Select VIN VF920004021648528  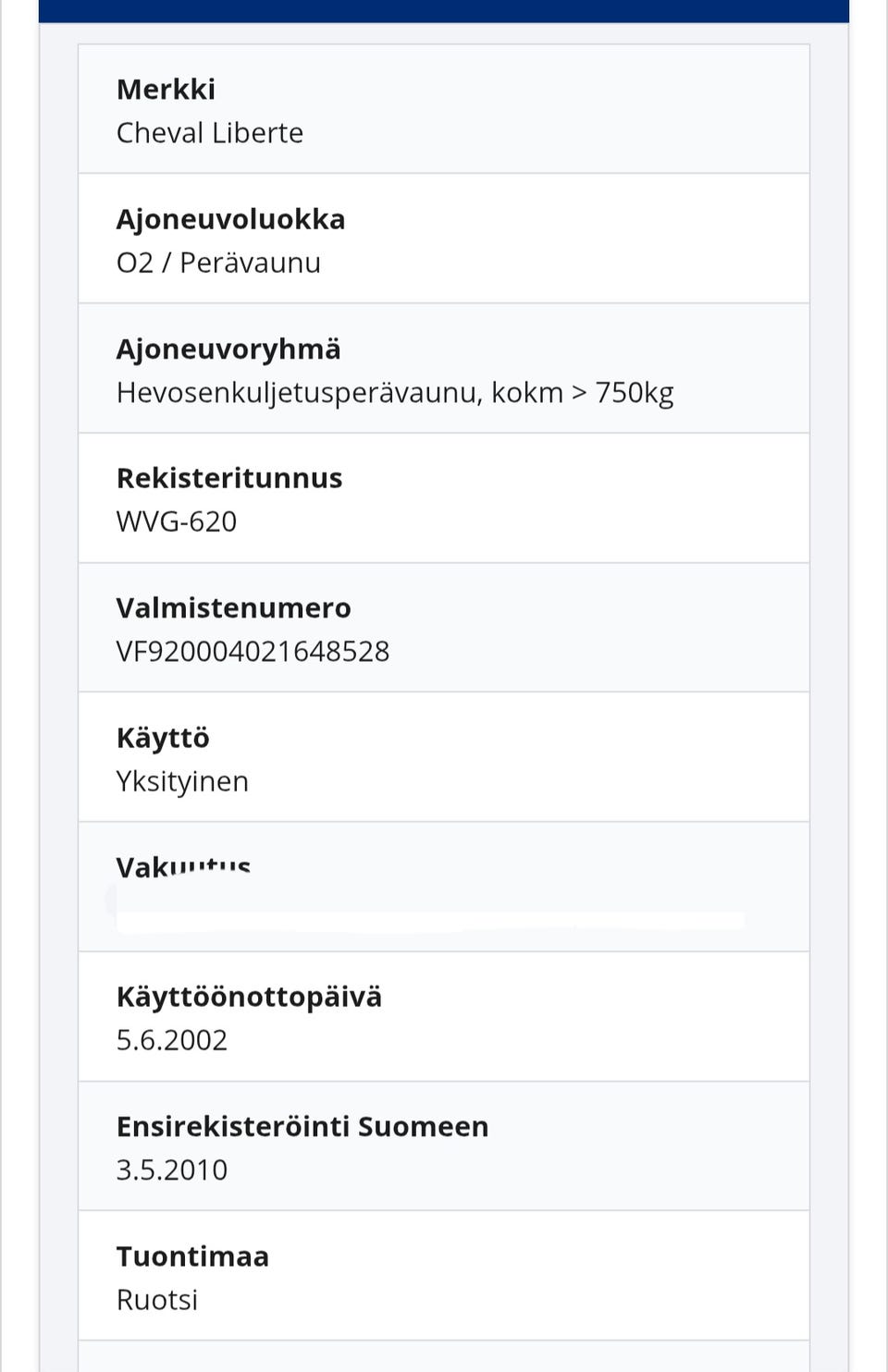click(x=253, y=652)
